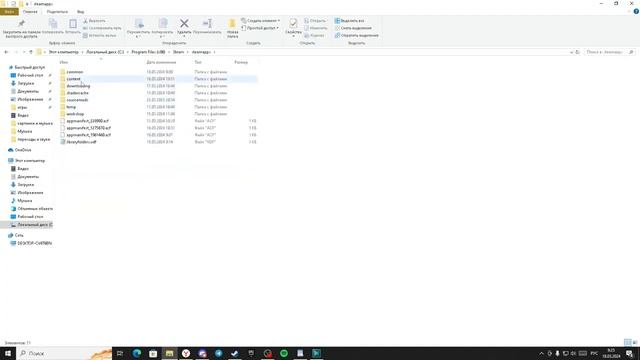Open OneDrive in the sidebar
Image resolution: width=640 pixels, height=360 pixels.
(23, 150)
